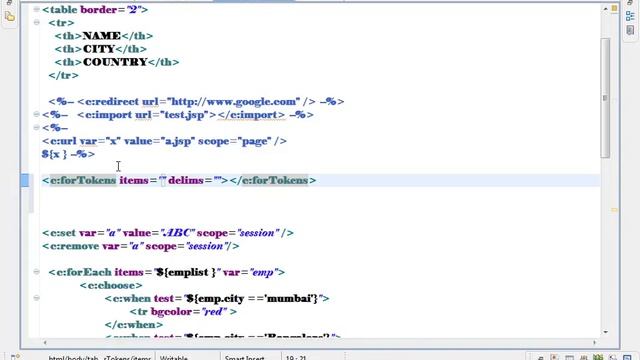Place cursor in the table border="2" line
This screenshot has width=640, height=360.
[x=95, y=9]
